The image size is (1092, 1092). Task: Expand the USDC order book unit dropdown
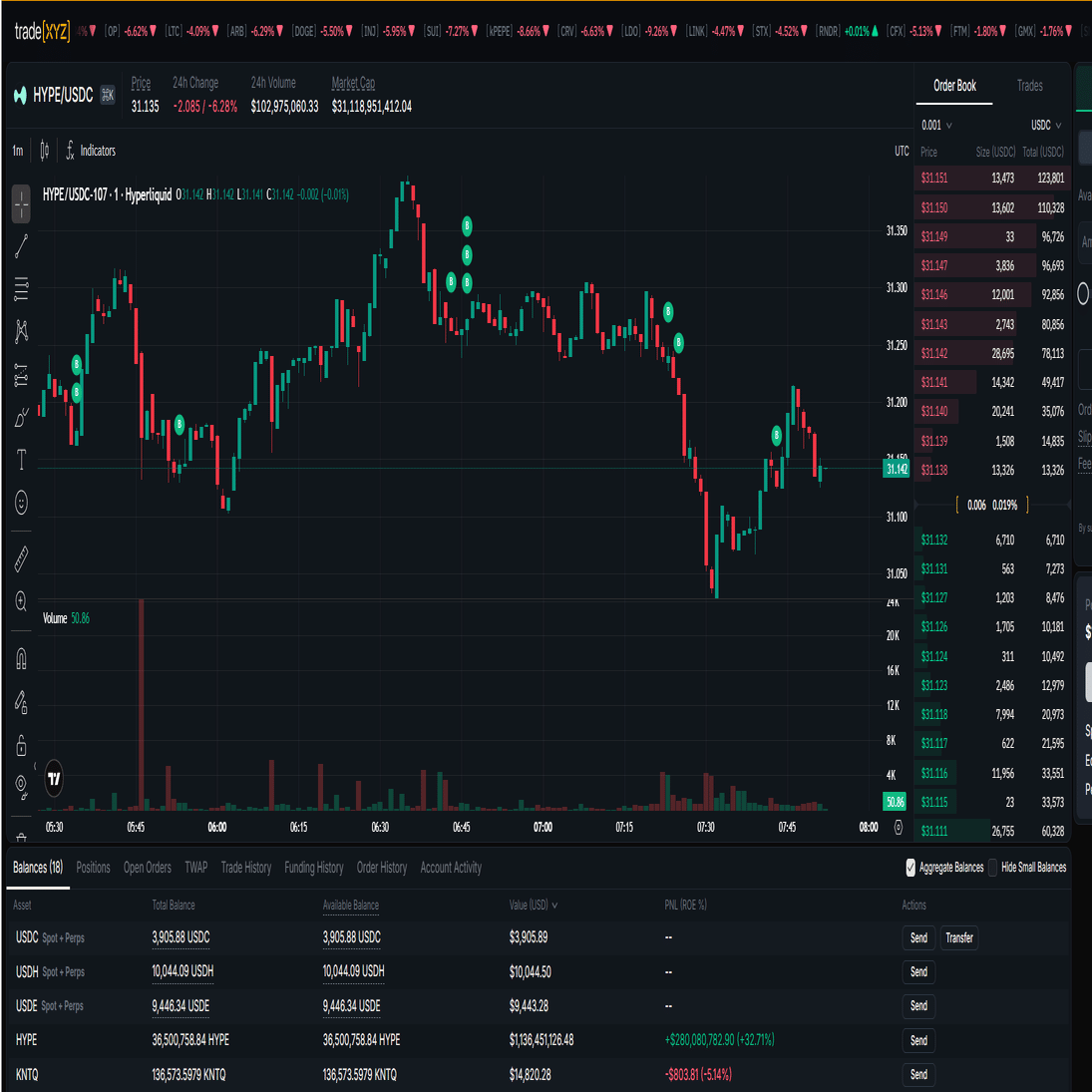click(x=1045, y=125)
